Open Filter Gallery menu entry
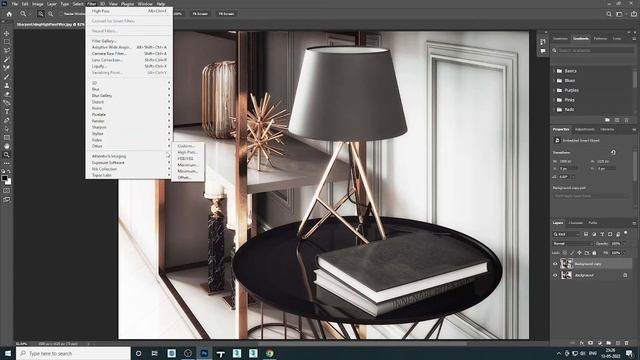Screen dimensions: 640x360 [x=129, y=41]
